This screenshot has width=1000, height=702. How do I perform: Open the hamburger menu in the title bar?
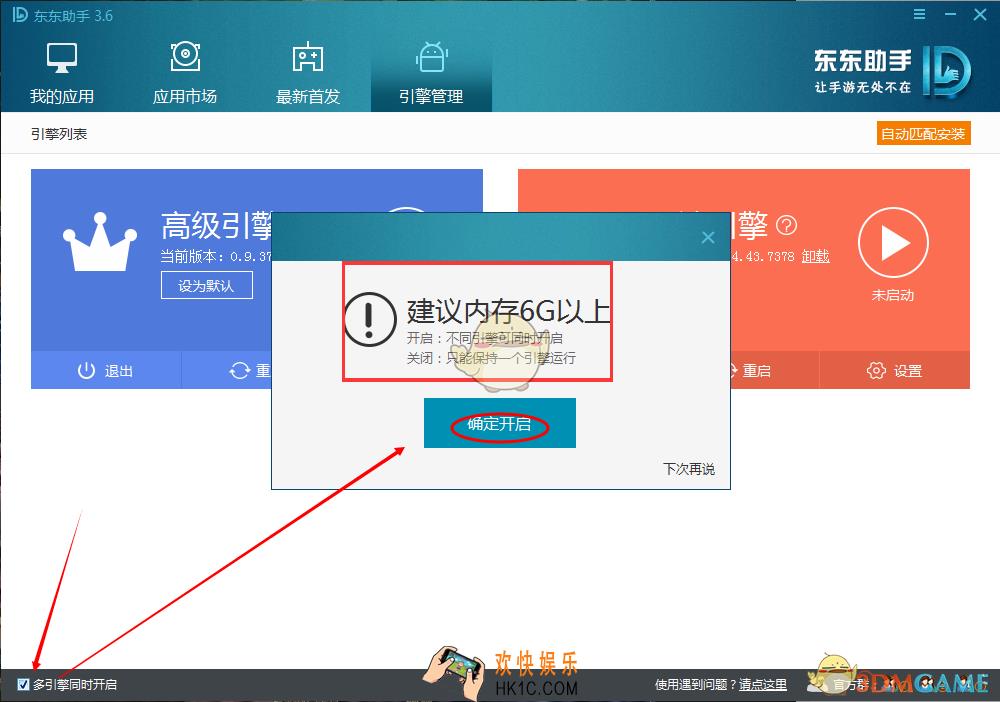[919, 14]
